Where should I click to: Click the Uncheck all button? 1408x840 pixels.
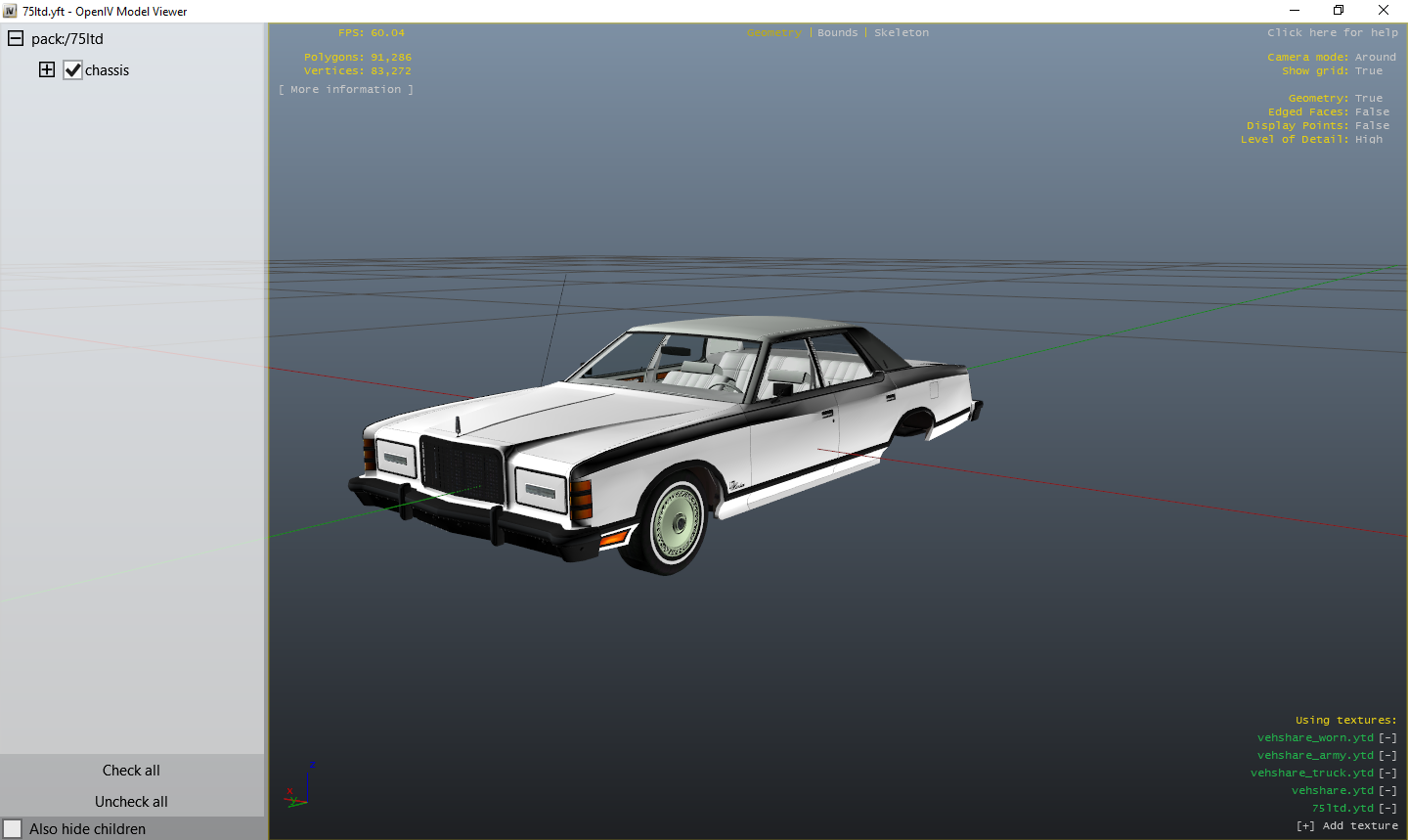click(131, 801)
